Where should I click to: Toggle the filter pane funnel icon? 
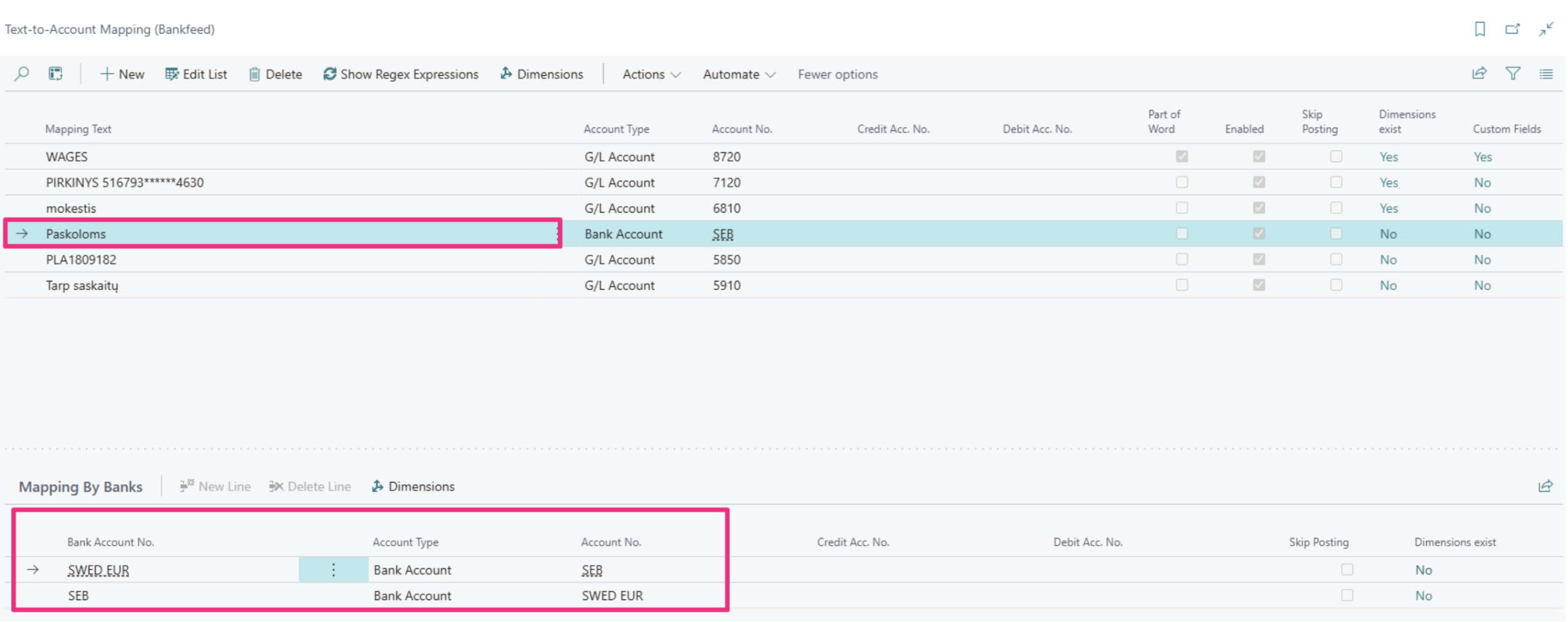(1513, 73)
